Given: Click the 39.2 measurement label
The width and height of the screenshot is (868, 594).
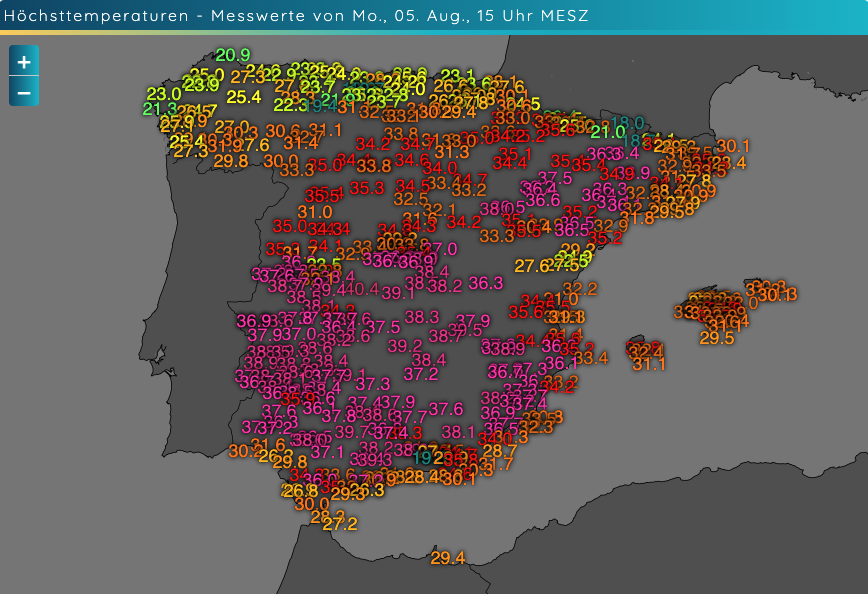Looking at the screenshot, I should (405, 345).
